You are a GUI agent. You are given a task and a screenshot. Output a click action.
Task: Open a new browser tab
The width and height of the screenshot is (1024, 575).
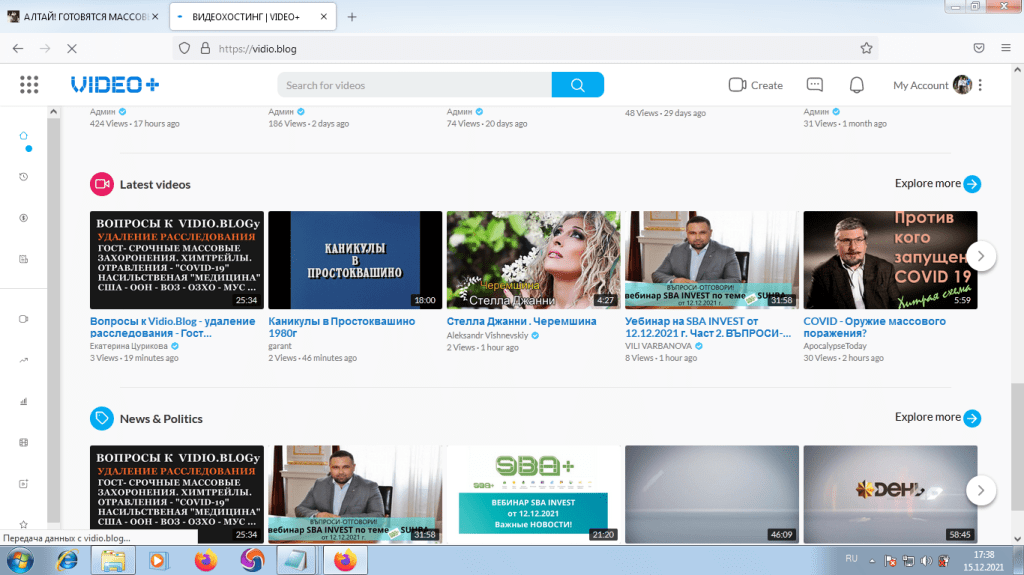352,17
